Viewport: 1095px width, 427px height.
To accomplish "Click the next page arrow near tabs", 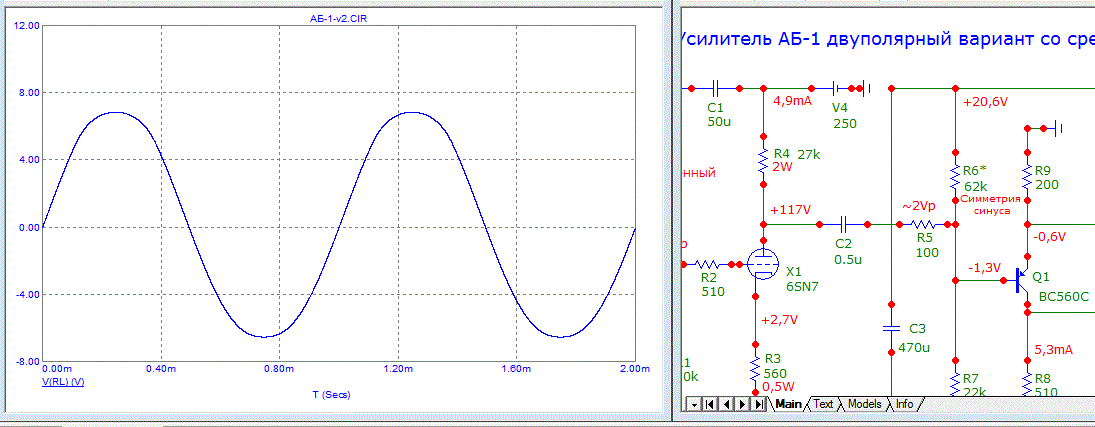I will tap(743, 404).
